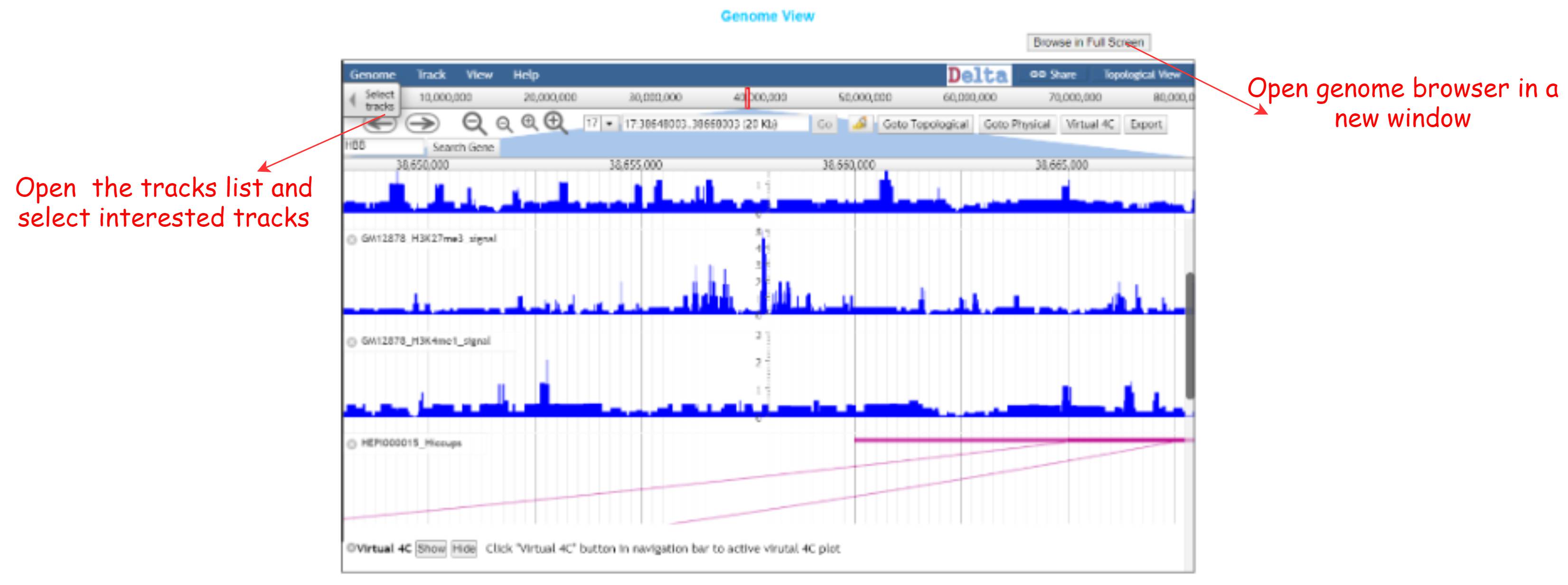Click the large zoom out magnifier

click(x=474, y=123)
